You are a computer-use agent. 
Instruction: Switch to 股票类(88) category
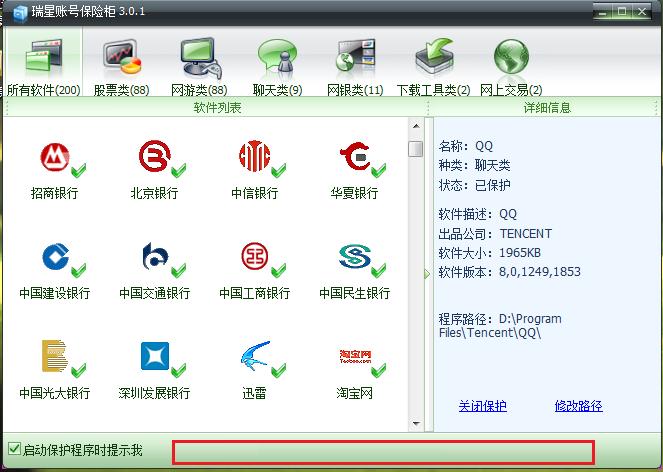pyautogui.click(x=122, y=67)
